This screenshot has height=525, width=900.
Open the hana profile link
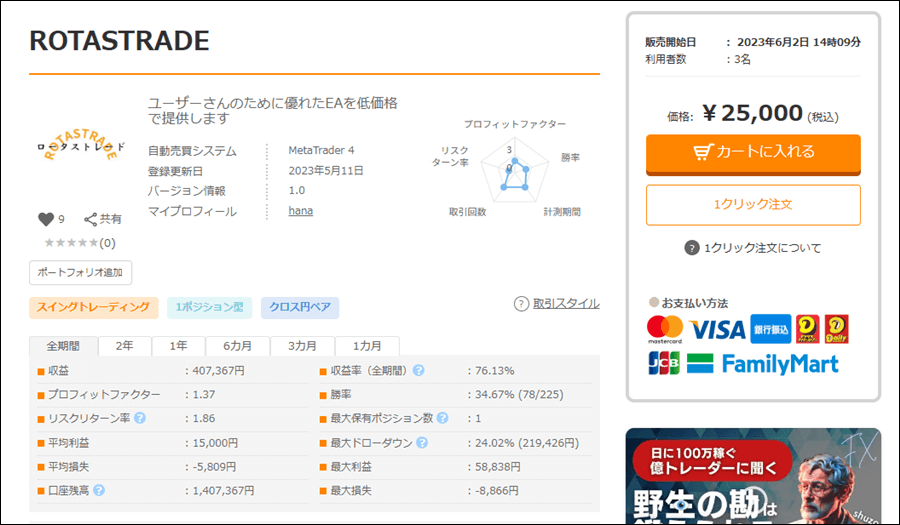pos(300,211)
